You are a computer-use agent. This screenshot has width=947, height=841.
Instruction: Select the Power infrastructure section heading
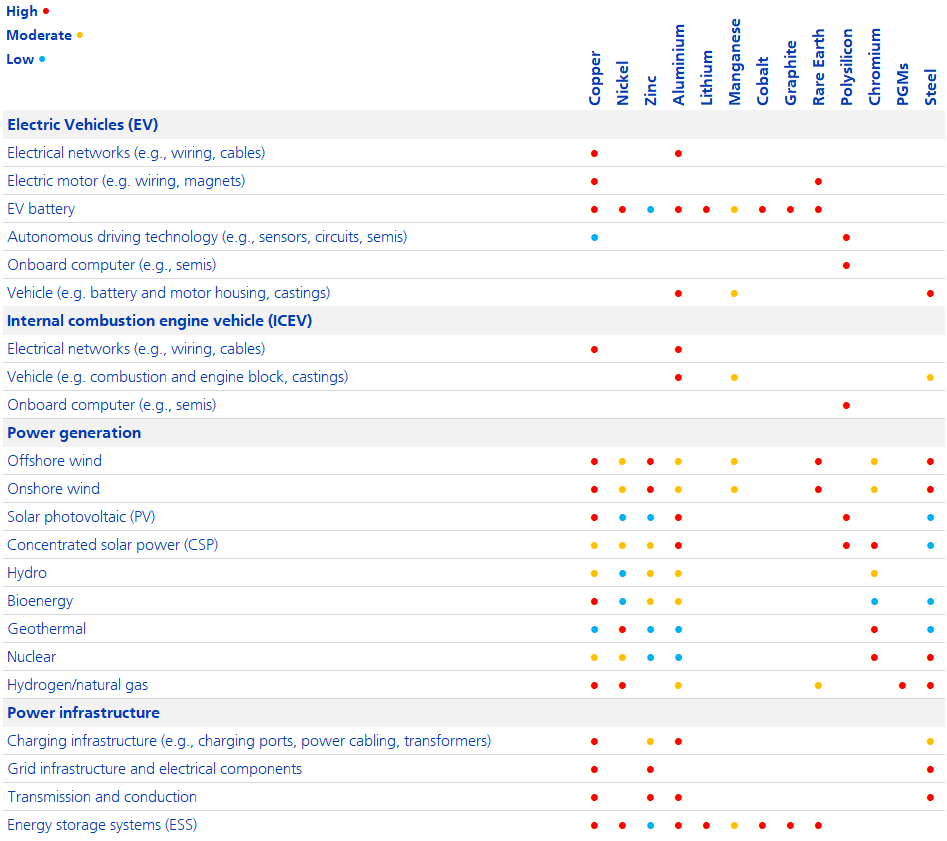pyautogui.click(x=83, y=713)
